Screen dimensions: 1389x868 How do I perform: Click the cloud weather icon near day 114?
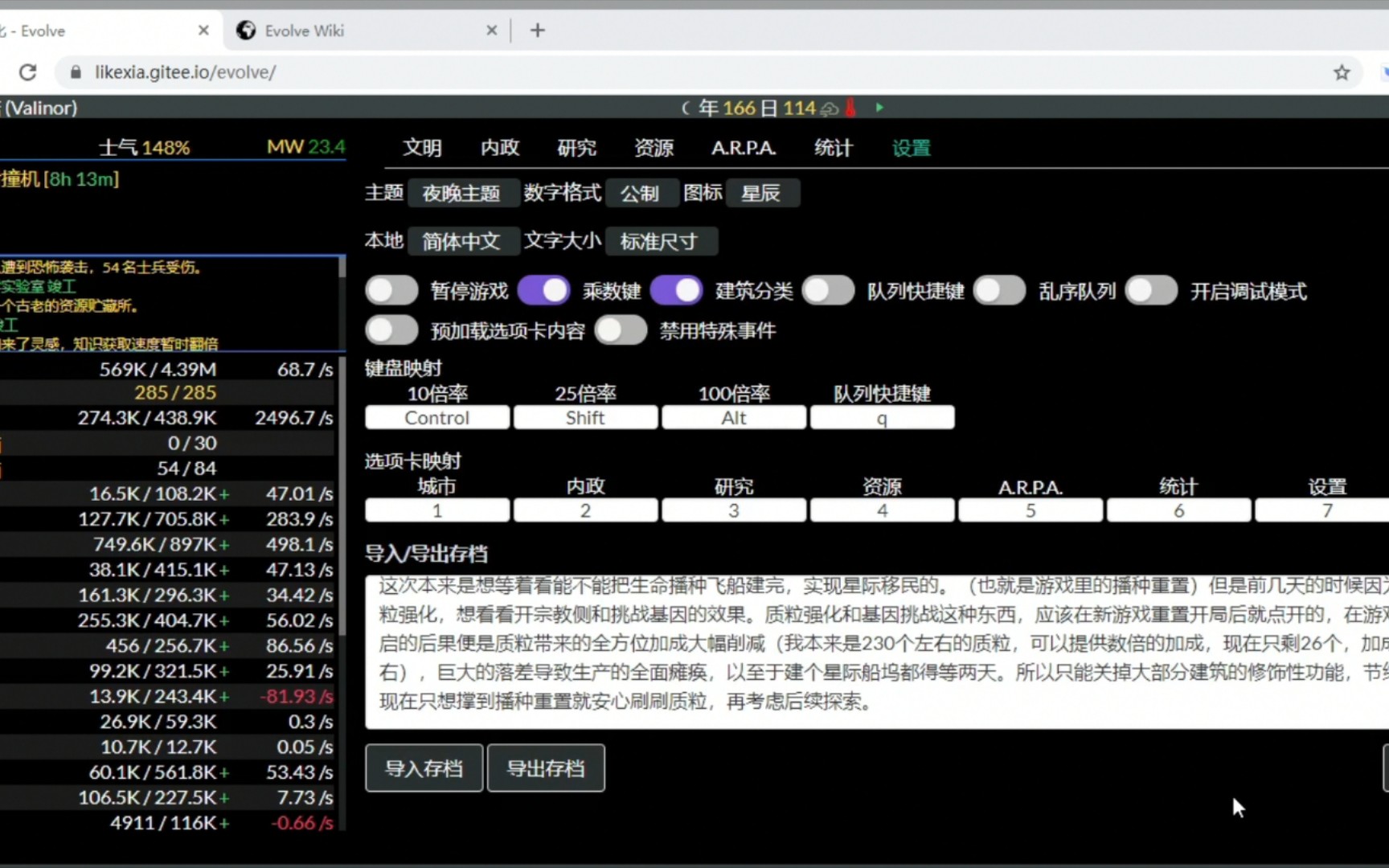click(830, 108)
